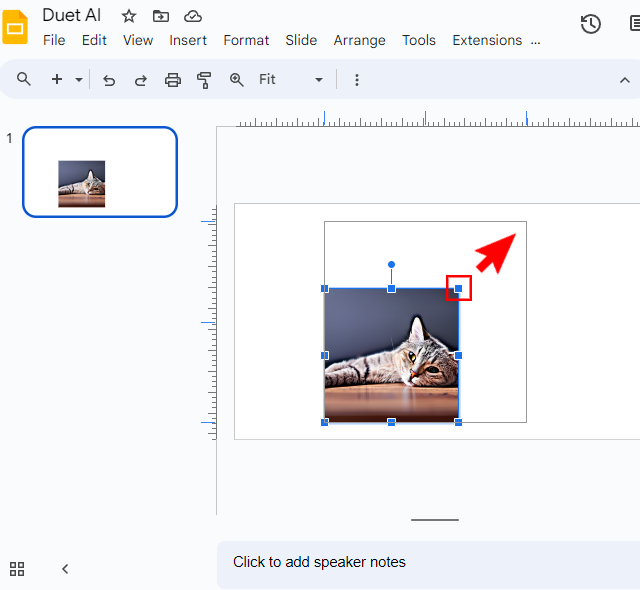
Task: Click the speaker notes resize handle bar
Action: (435, 520)
